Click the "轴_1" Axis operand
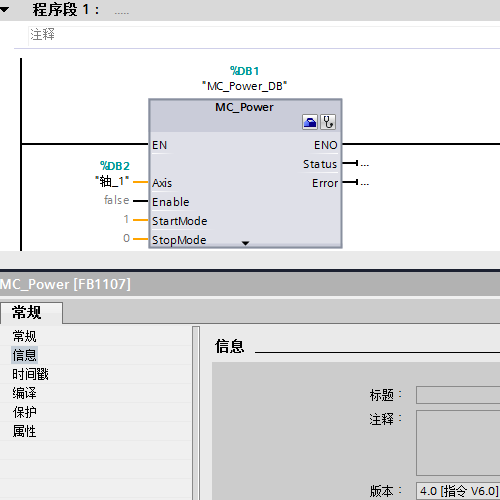Viewport: 500px width, 500px height. point(112,181)
